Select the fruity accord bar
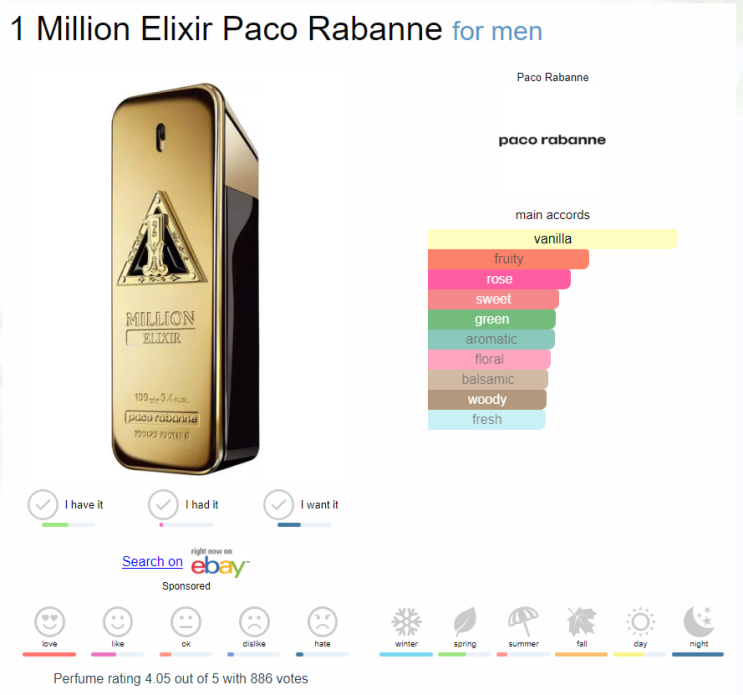Screen dimensions: 743x695 [x=508, y=259]
